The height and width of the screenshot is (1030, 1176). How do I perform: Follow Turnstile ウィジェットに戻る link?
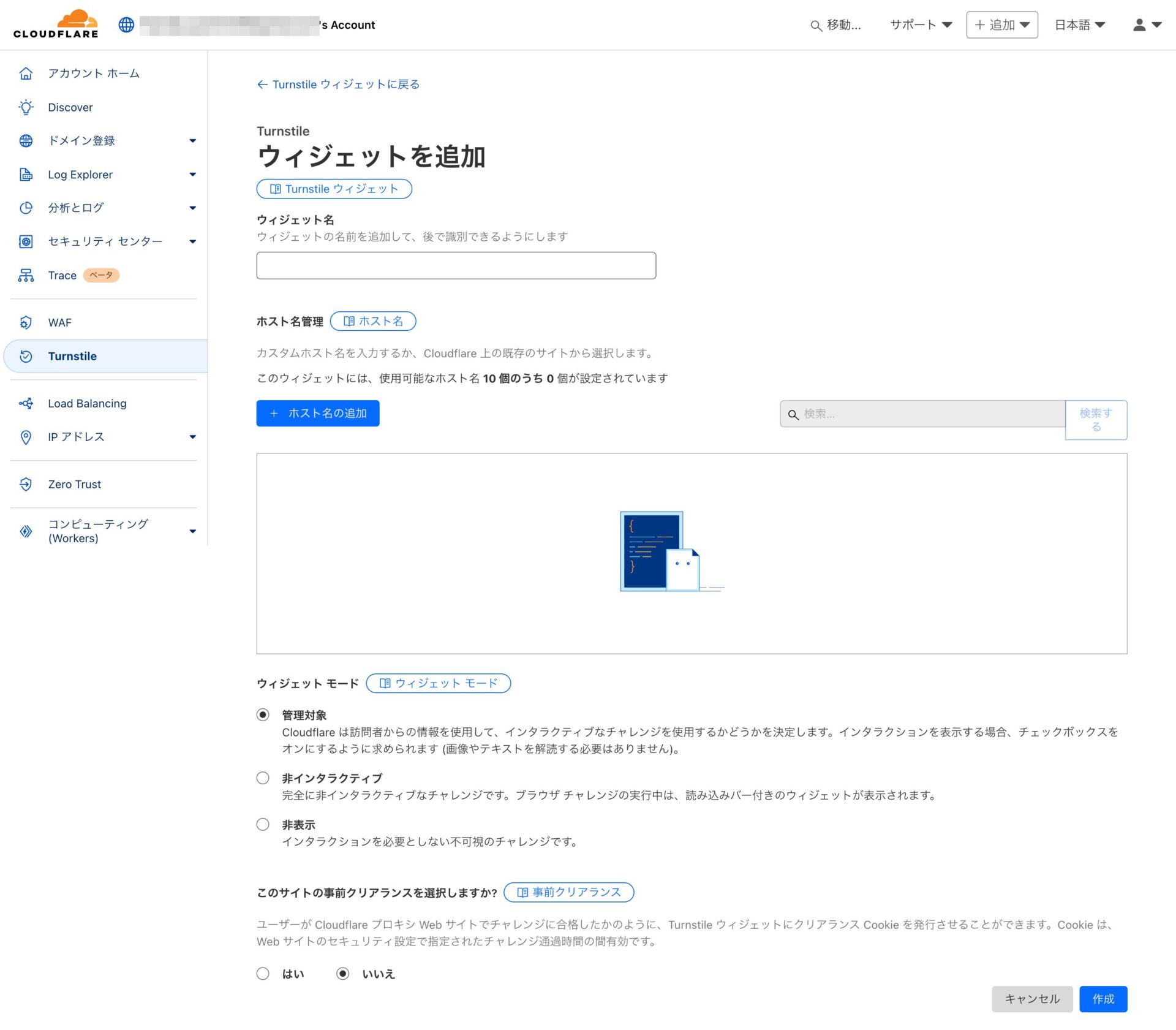click(338, 85)
